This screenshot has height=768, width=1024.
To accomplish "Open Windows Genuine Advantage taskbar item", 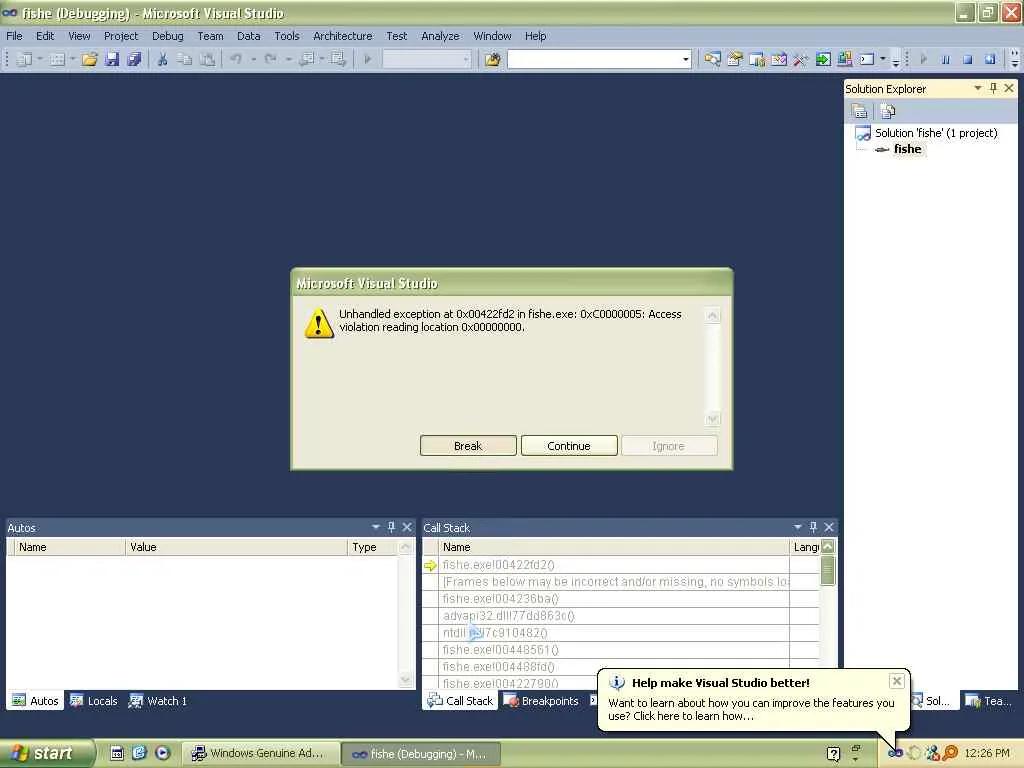I will pos(259,754).
